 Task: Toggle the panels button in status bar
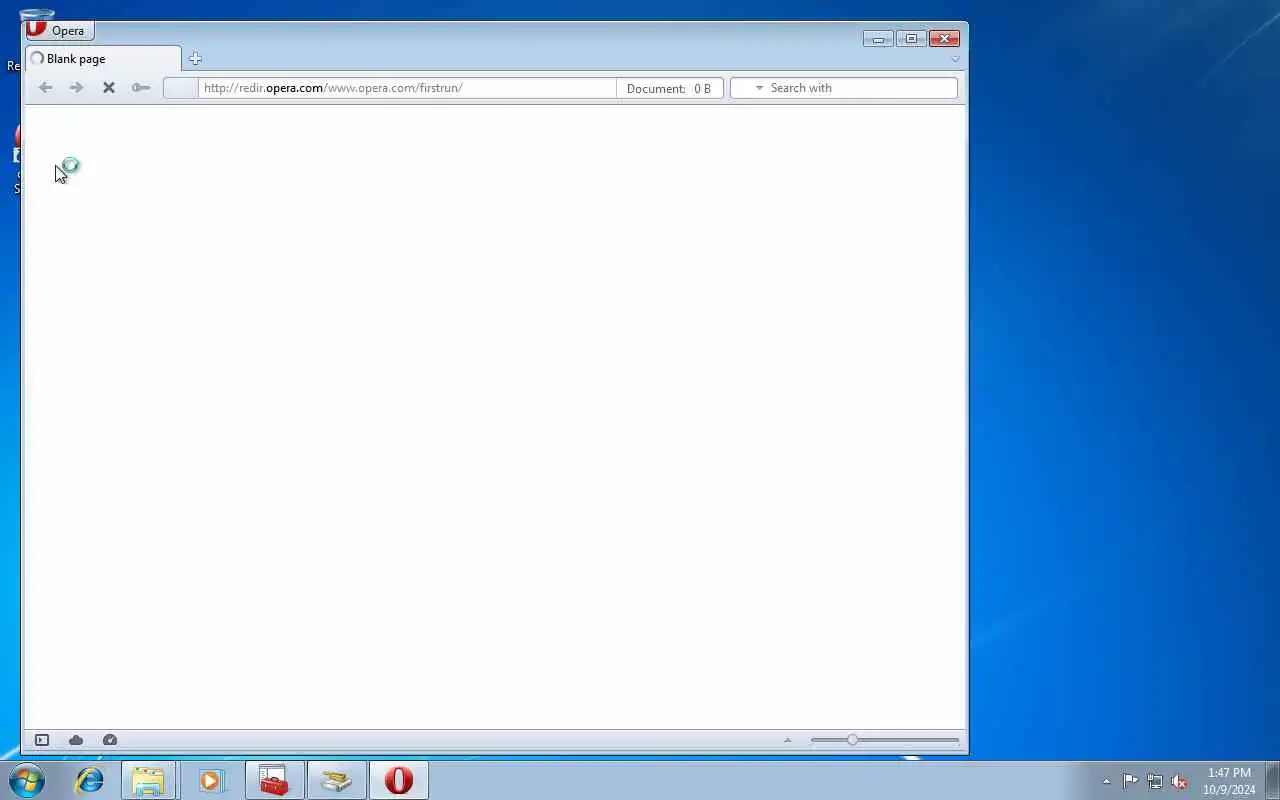tap(42, 740)
